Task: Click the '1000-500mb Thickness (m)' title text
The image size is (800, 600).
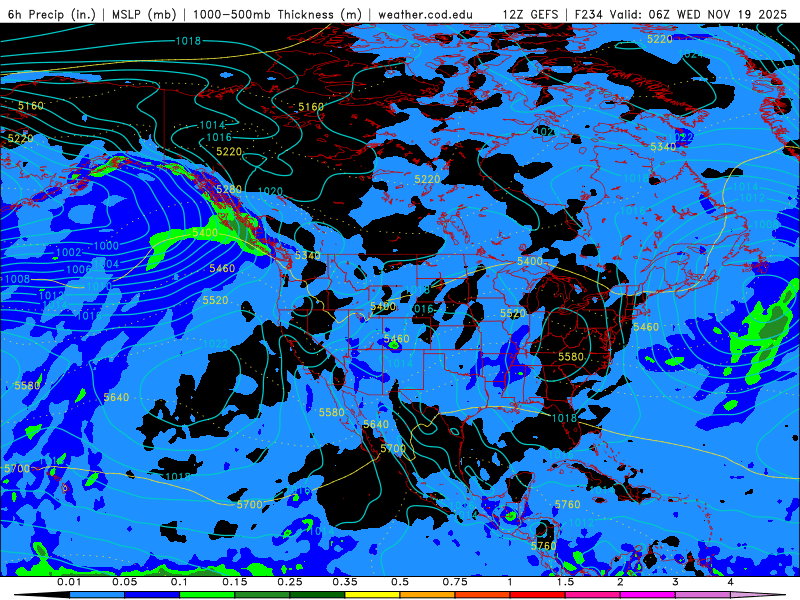Action: click(x=277, y=14)
